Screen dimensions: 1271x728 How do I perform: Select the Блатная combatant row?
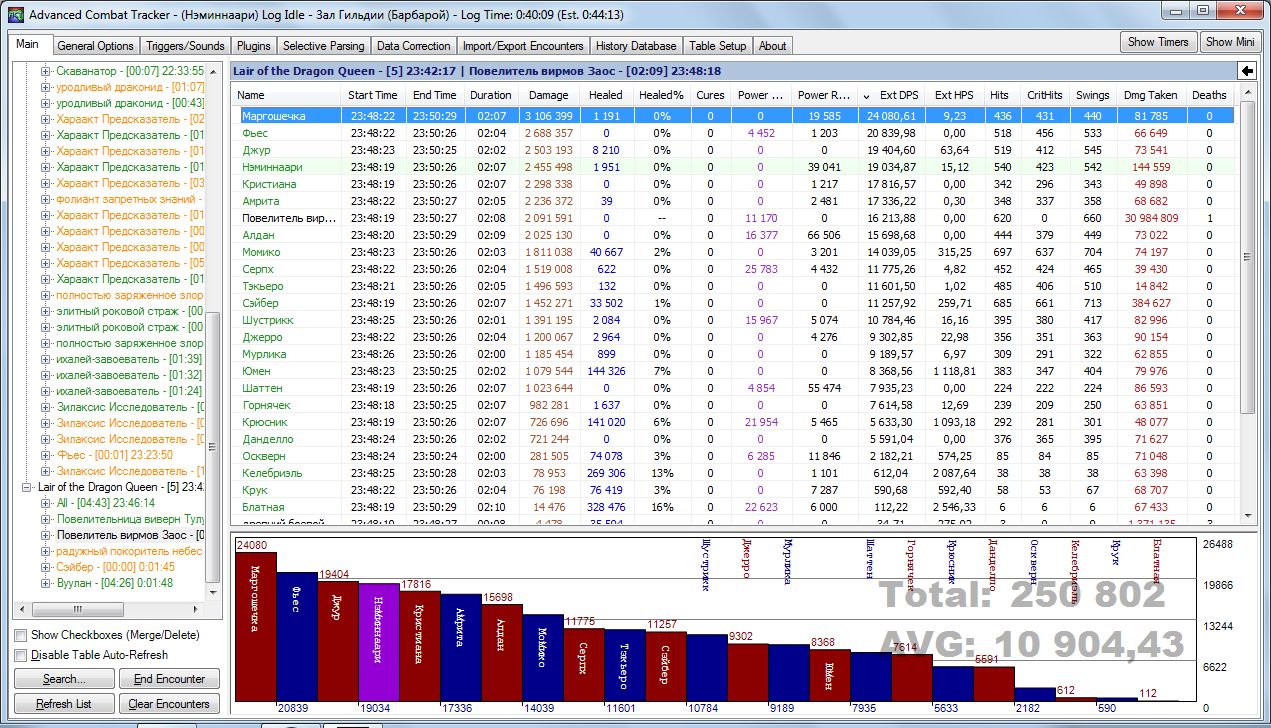pyautogui.click(x=735, y=507)
